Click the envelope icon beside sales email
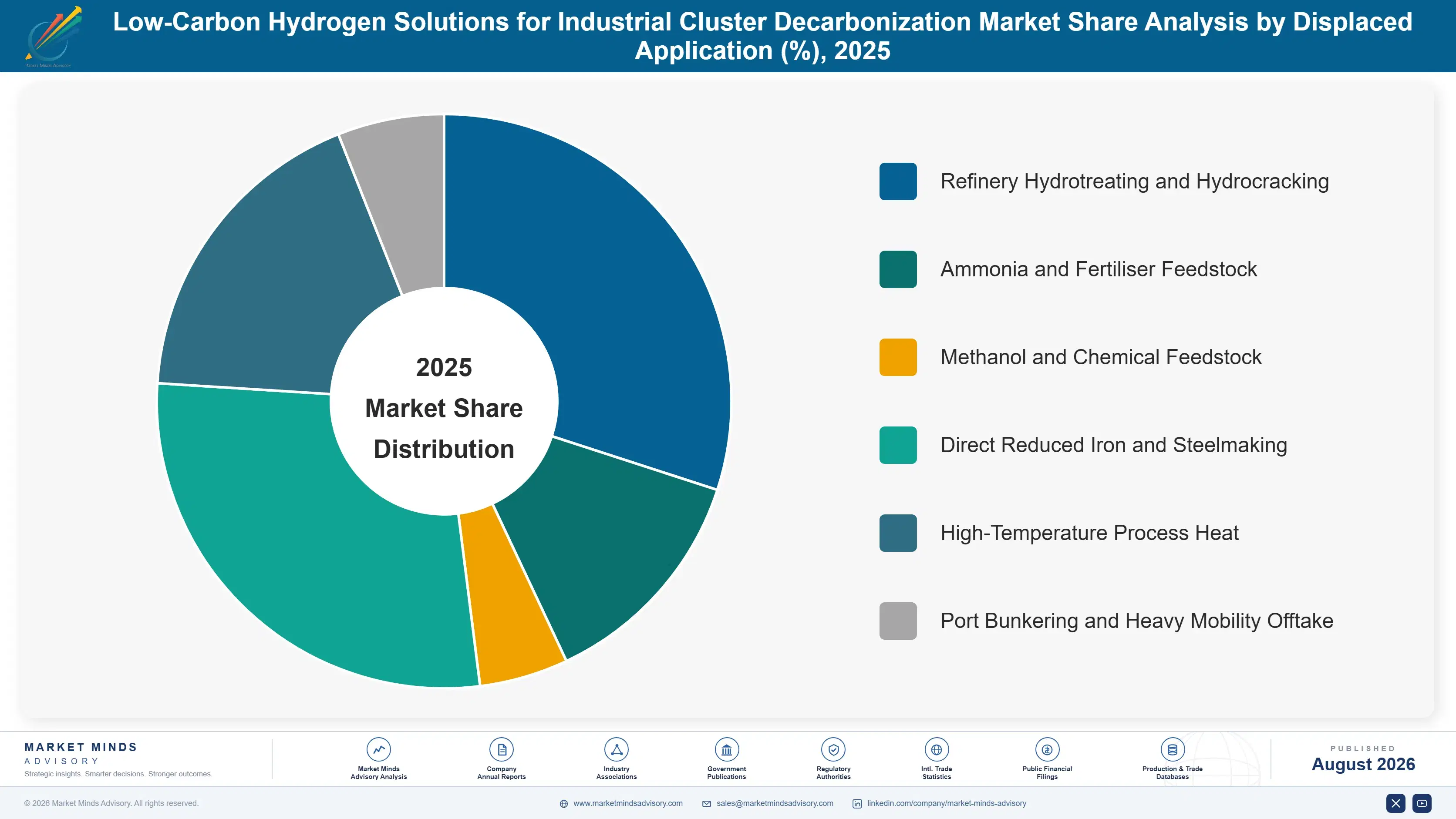Image resolution: width=1456 pixels, height=819 pixels. pyautogui.click(x=707, y=804)
